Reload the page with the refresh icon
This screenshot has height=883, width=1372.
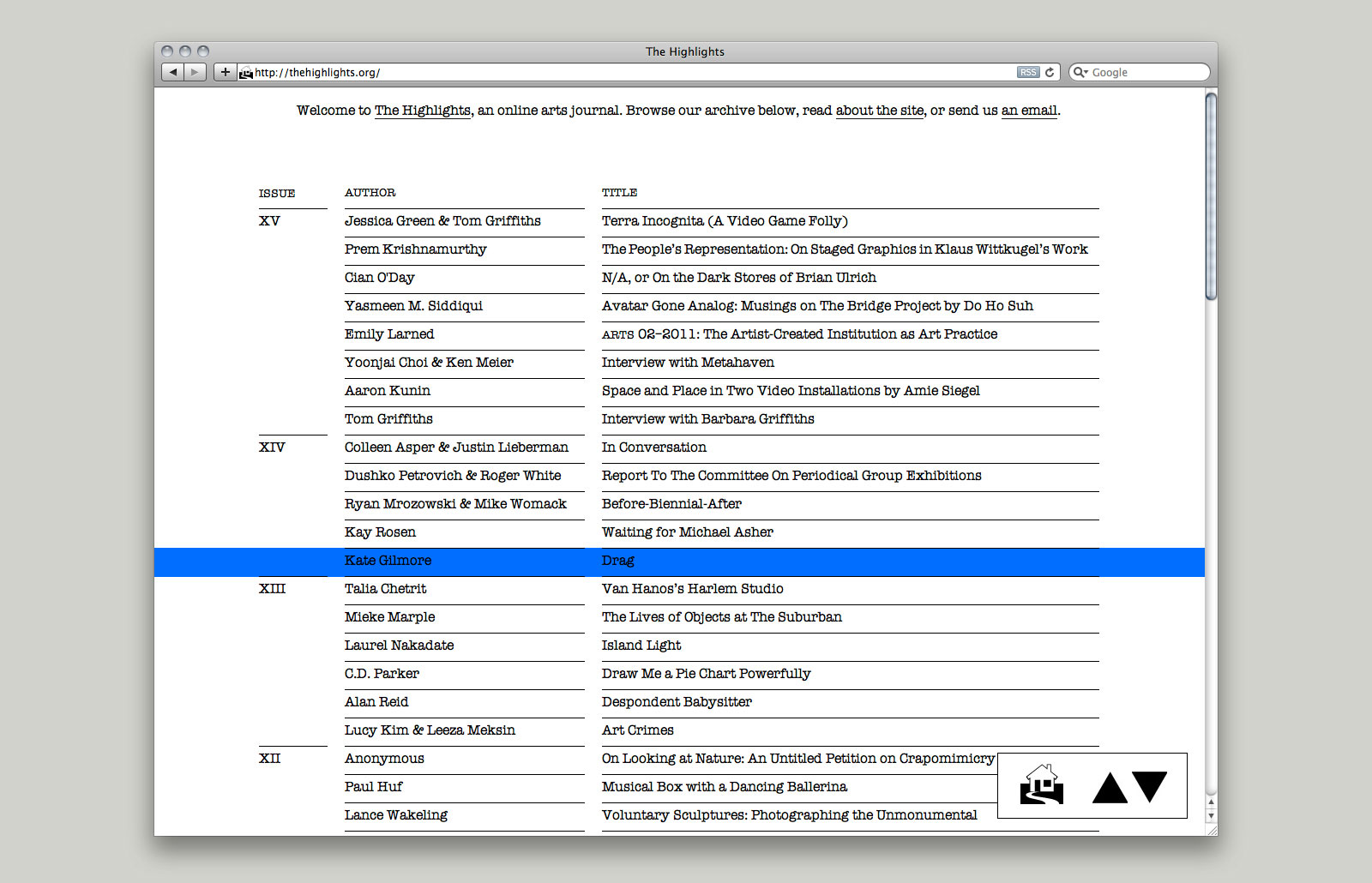1050,72
